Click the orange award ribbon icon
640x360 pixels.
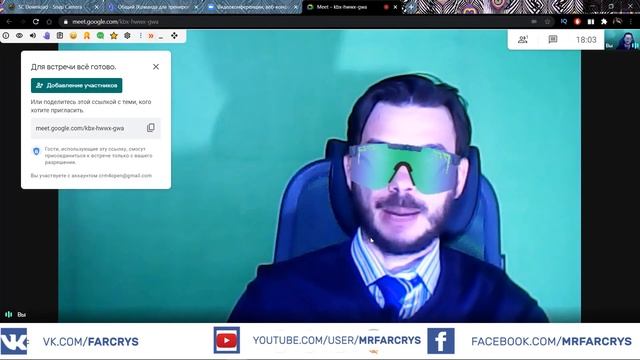tap(87, 36)
